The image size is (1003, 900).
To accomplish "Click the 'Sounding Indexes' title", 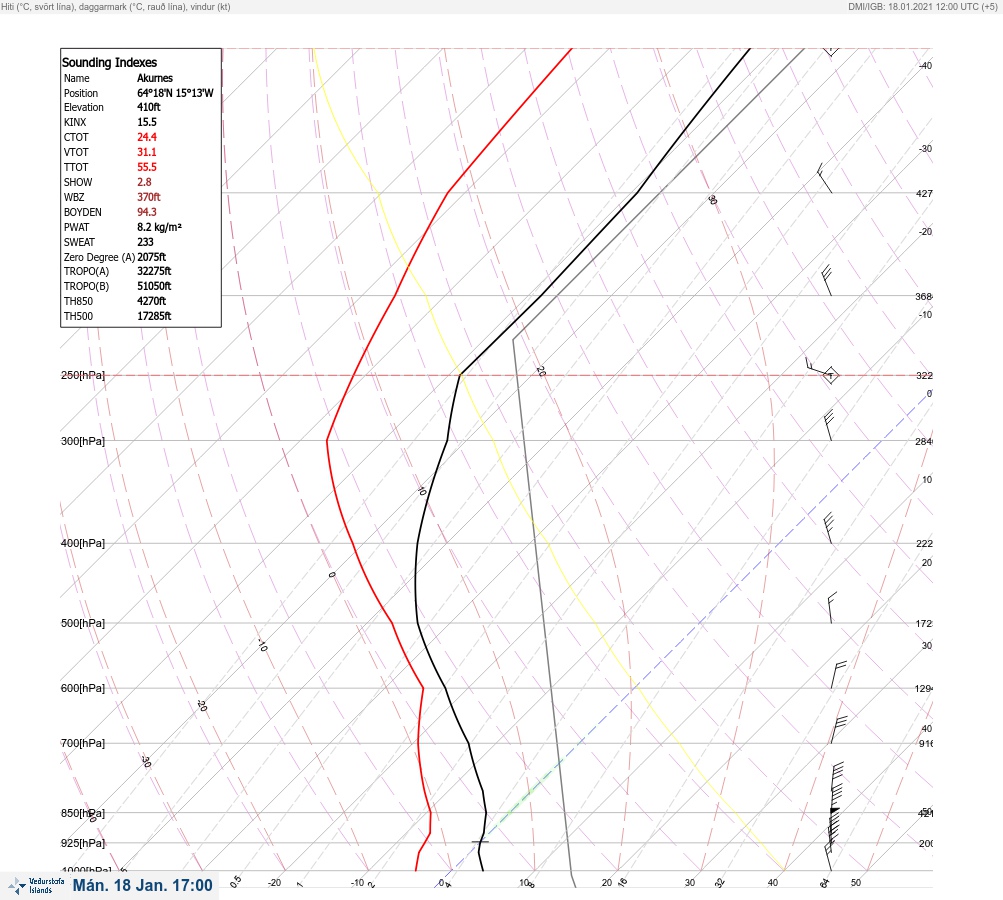I will pyautogui.click(x=109, y=63).
